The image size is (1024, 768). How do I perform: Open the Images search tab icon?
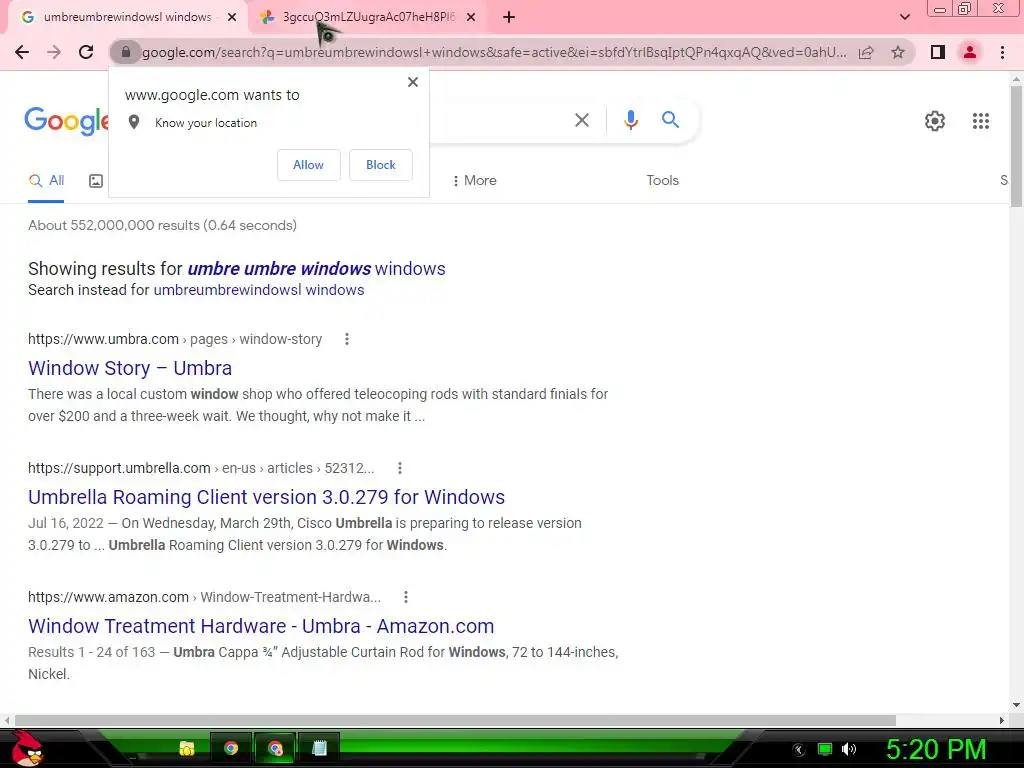pyautogui.click(x=96, y=181)
